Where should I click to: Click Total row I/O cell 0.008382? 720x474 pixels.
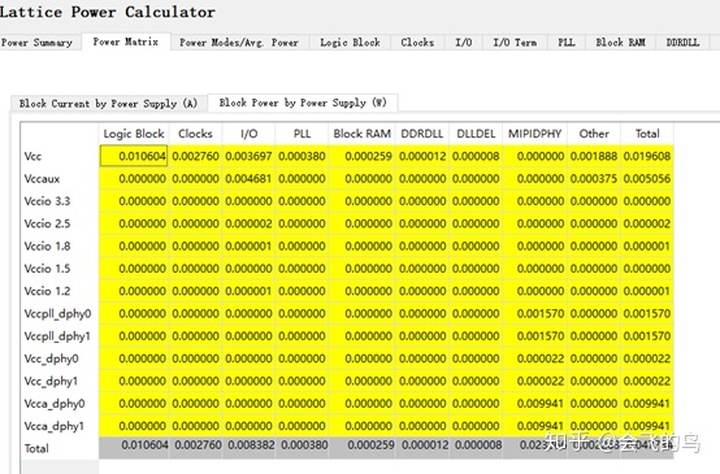(x=249, y=448)
